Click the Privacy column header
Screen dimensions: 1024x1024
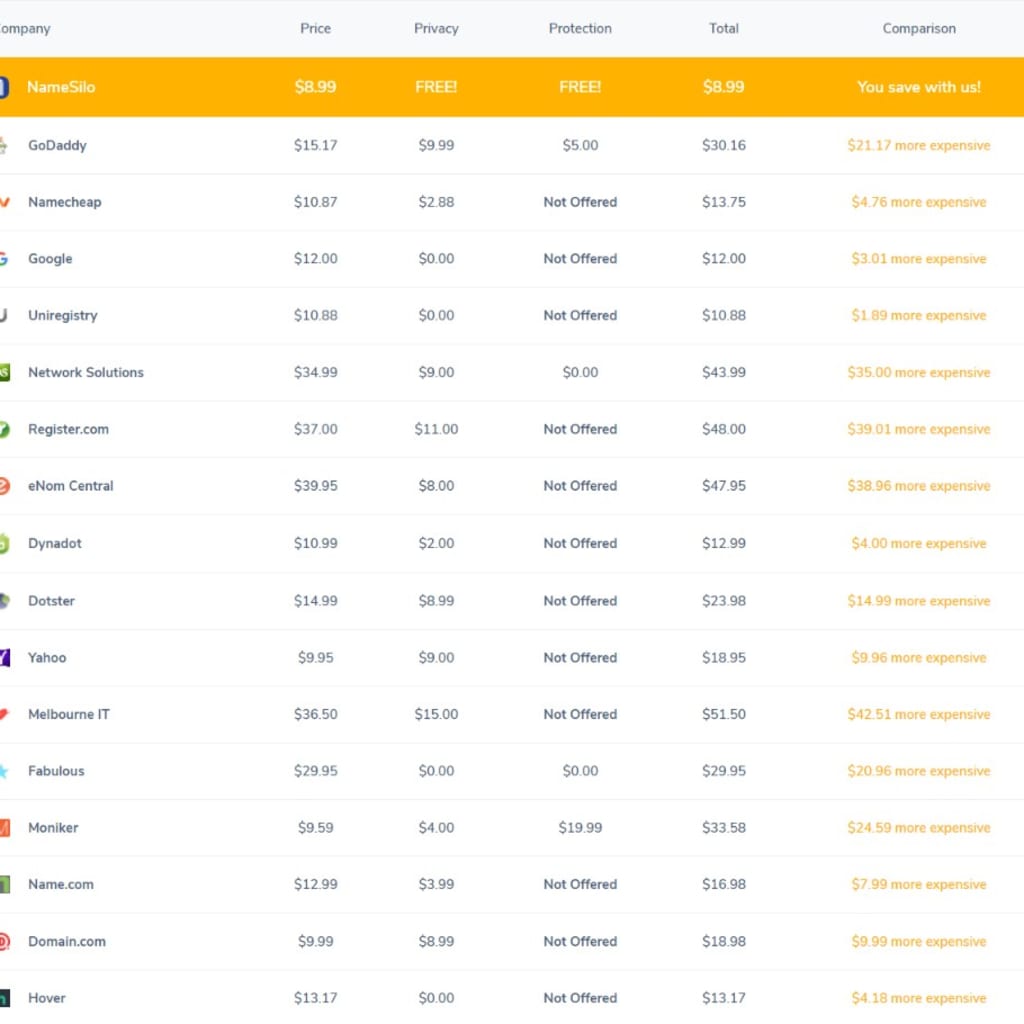click(x=436, y=29)
